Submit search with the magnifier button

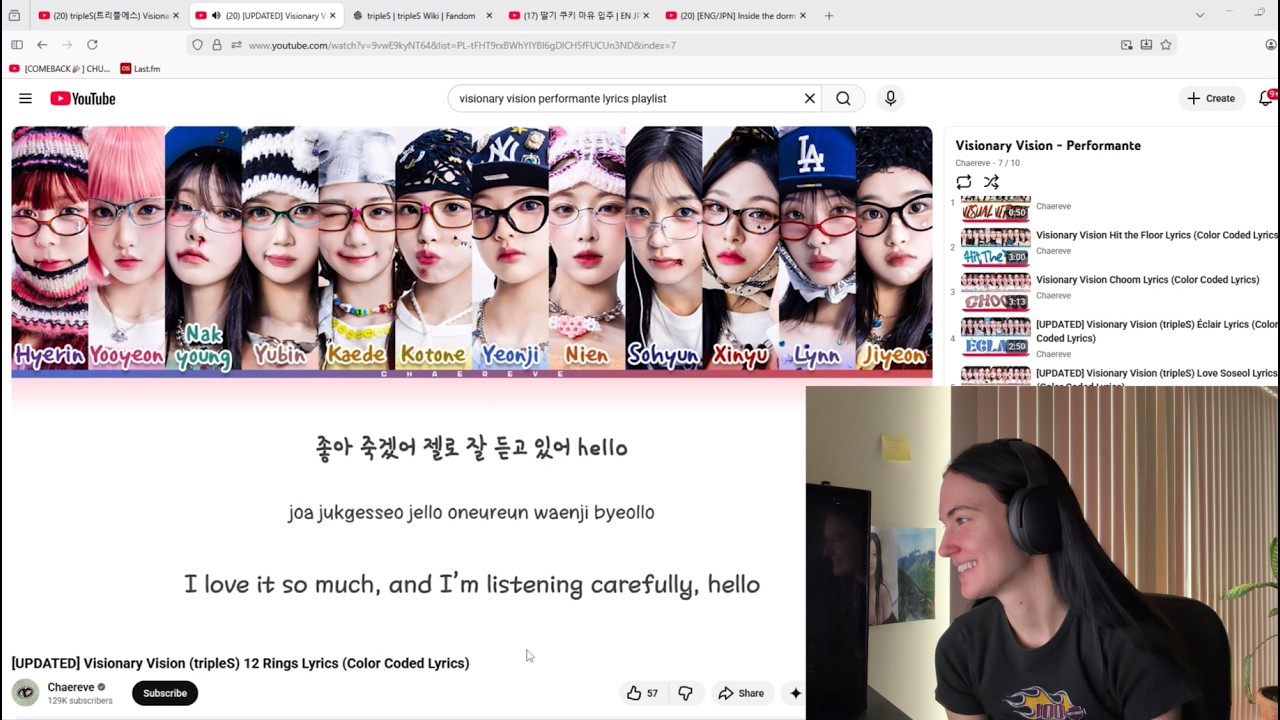pos(843,98)
